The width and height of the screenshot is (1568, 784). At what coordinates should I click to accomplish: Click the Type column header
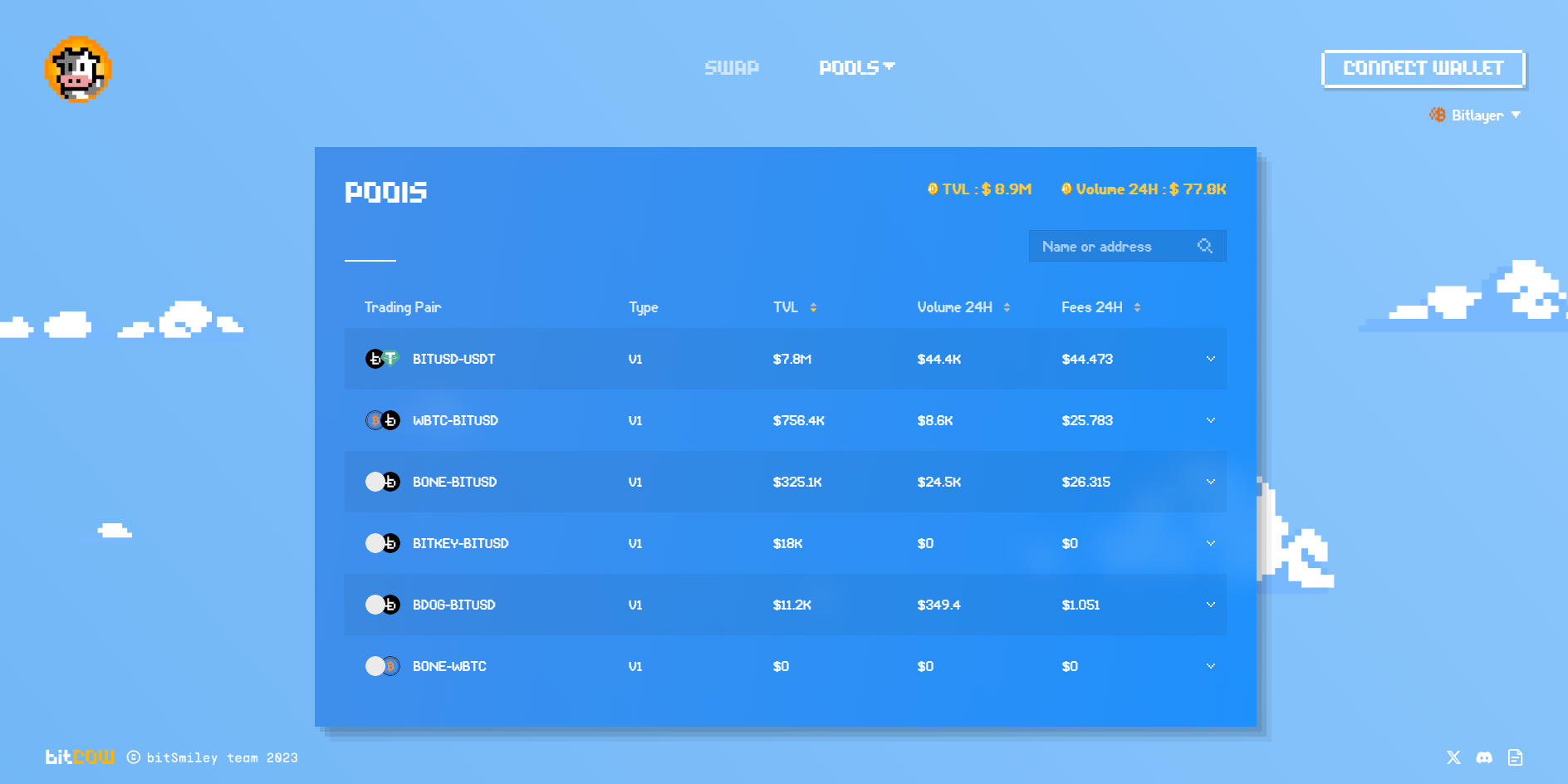pyautogui.click(x=644, y=307)
